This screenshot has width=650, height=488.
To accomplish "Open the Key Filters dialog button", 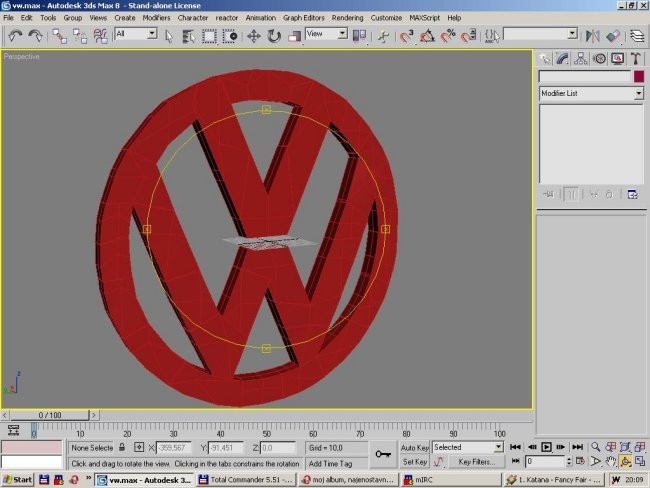I will coord(476,461).
